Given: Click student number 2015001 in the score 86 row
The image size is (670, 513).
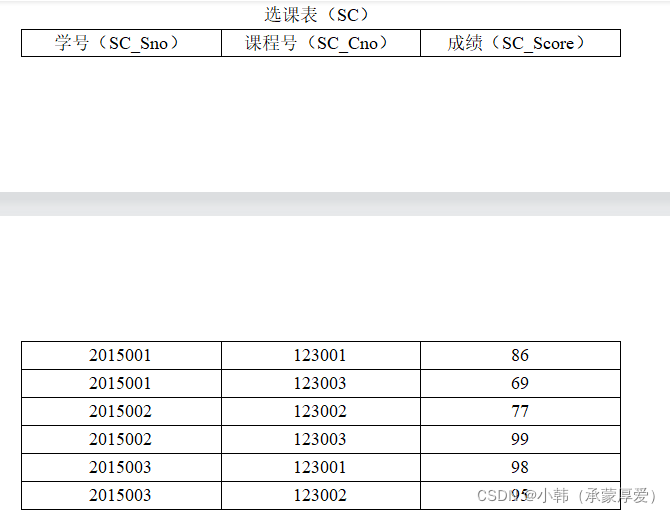Looking at the screenshot, I should pyautogui.click(x=120, y=355).
